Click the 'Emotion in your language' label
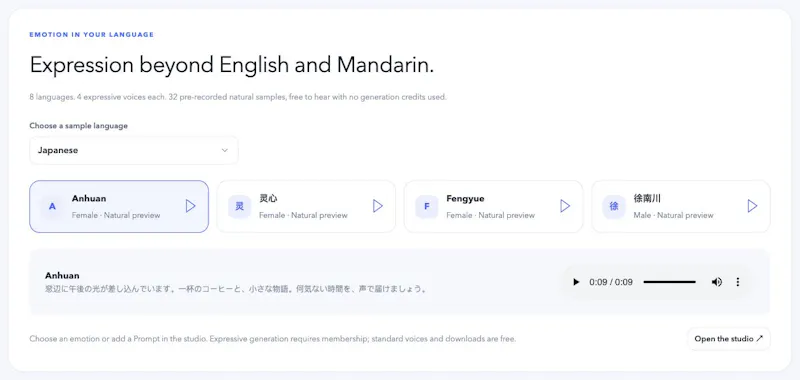Image resolution: width=800 pixels, height=380 pixels. pos(91,35)
